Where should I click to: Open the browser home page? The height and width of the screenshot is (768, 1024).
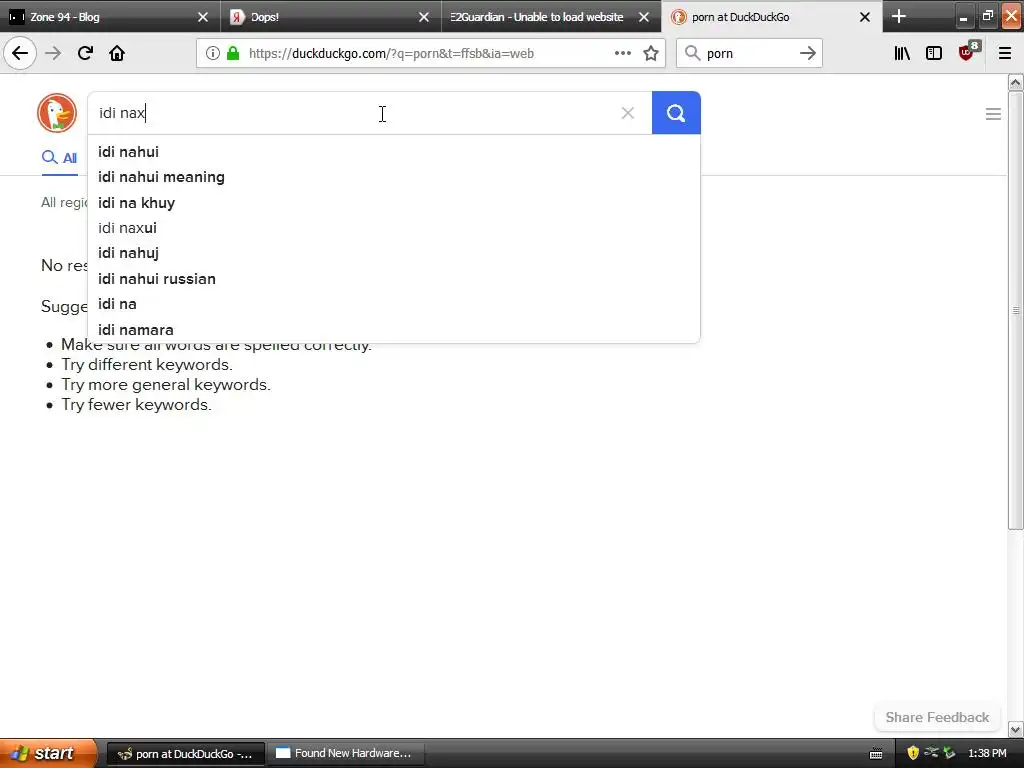[x=117, y=53]
